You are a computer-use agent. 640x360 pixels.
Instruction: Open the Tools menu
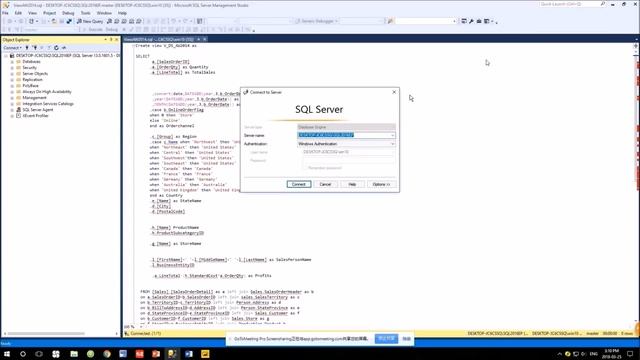[85, 13]
